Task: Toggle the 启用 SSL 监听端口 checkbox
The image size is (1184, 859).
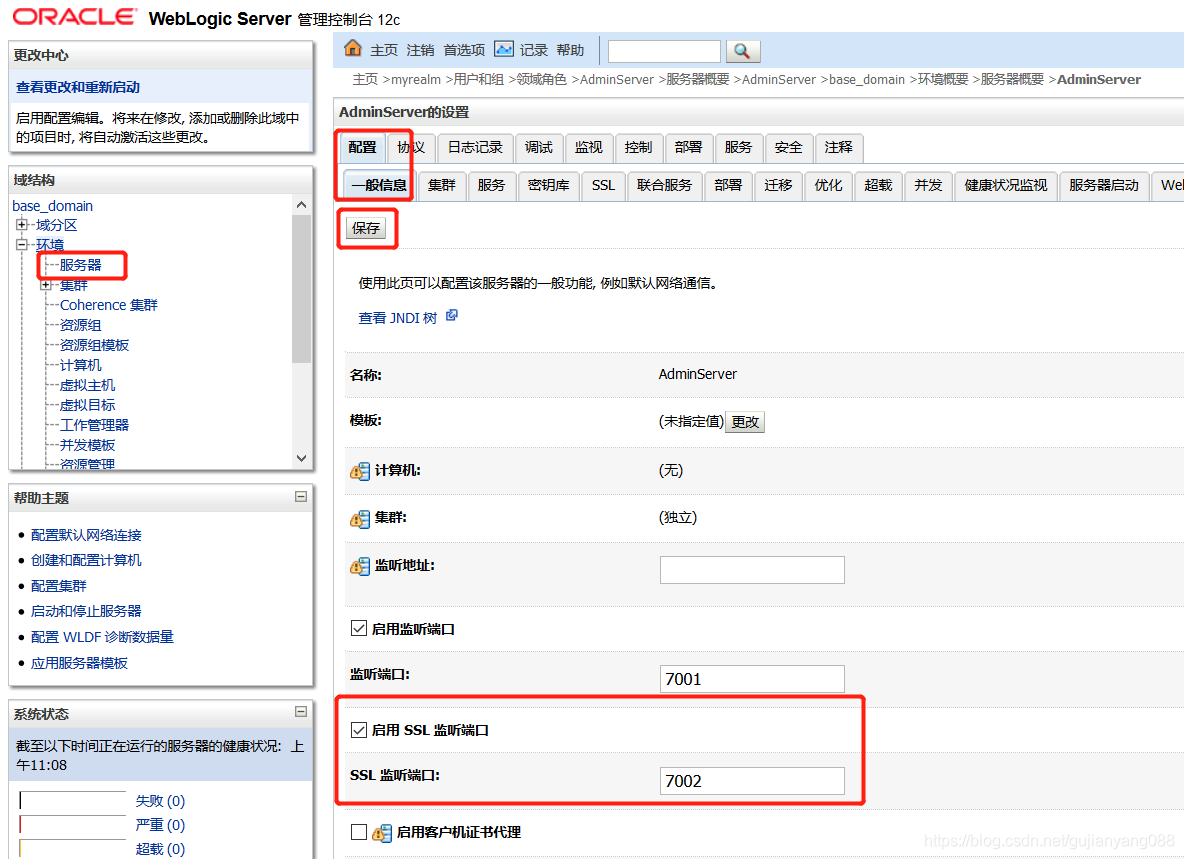Action: click(359, 730)
